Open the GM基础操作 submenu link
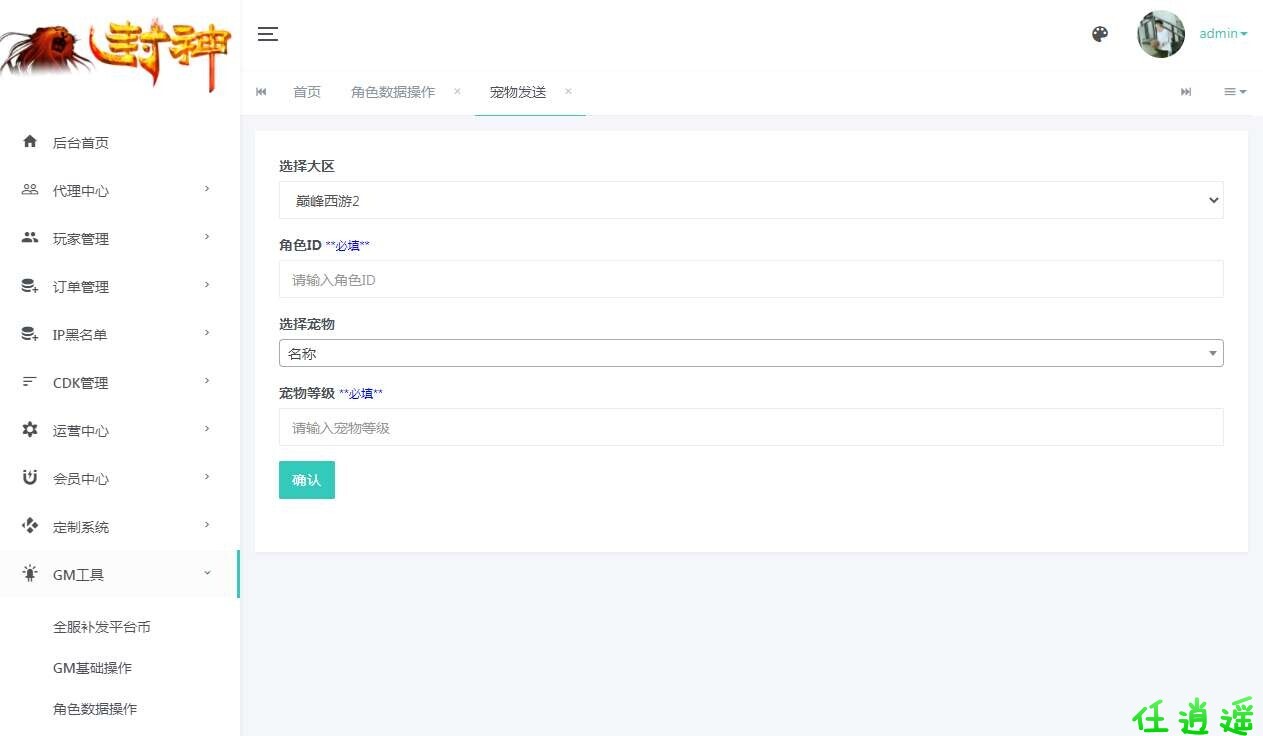This screenshot has height=736, width=1263. [92, 668]
